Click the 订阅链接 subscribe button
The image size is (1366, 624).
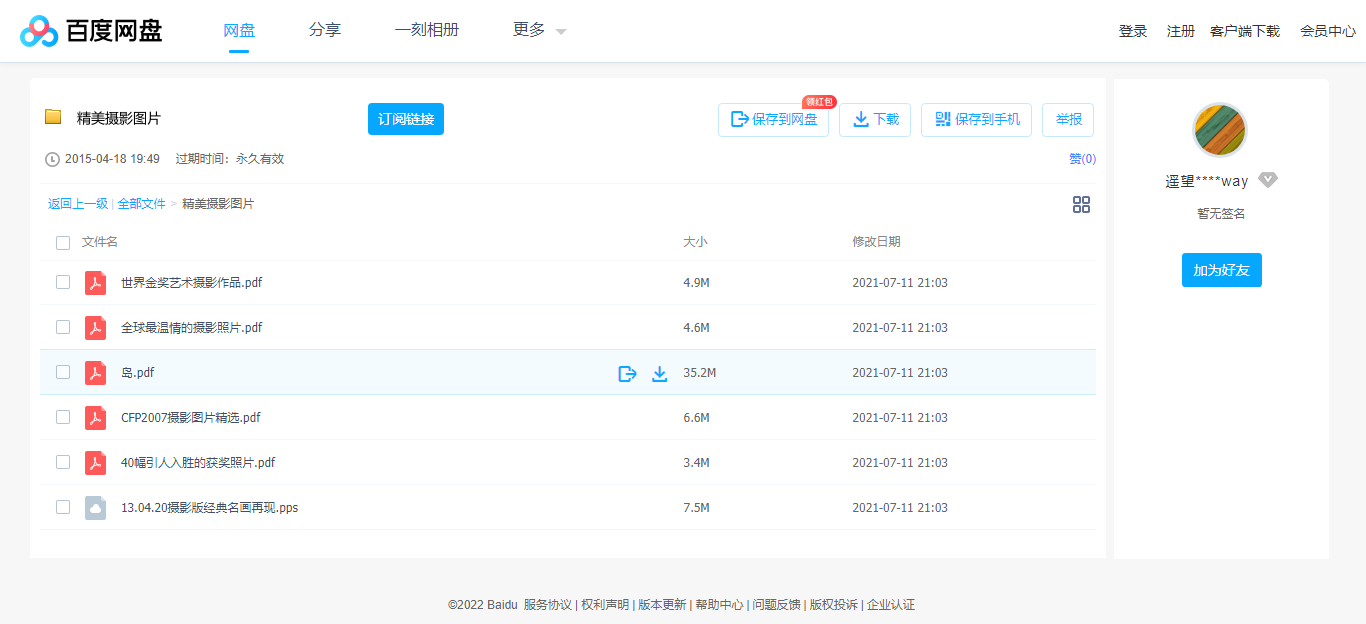[x=405, y=118]
